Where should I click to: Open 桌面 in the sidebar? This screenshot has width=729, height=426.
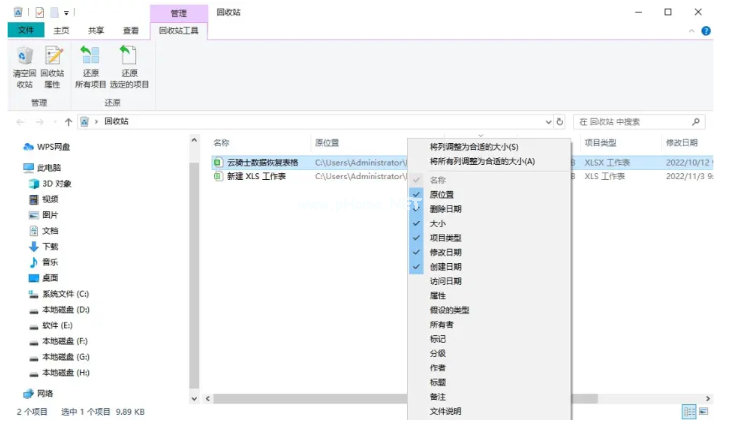pos(44,278)
